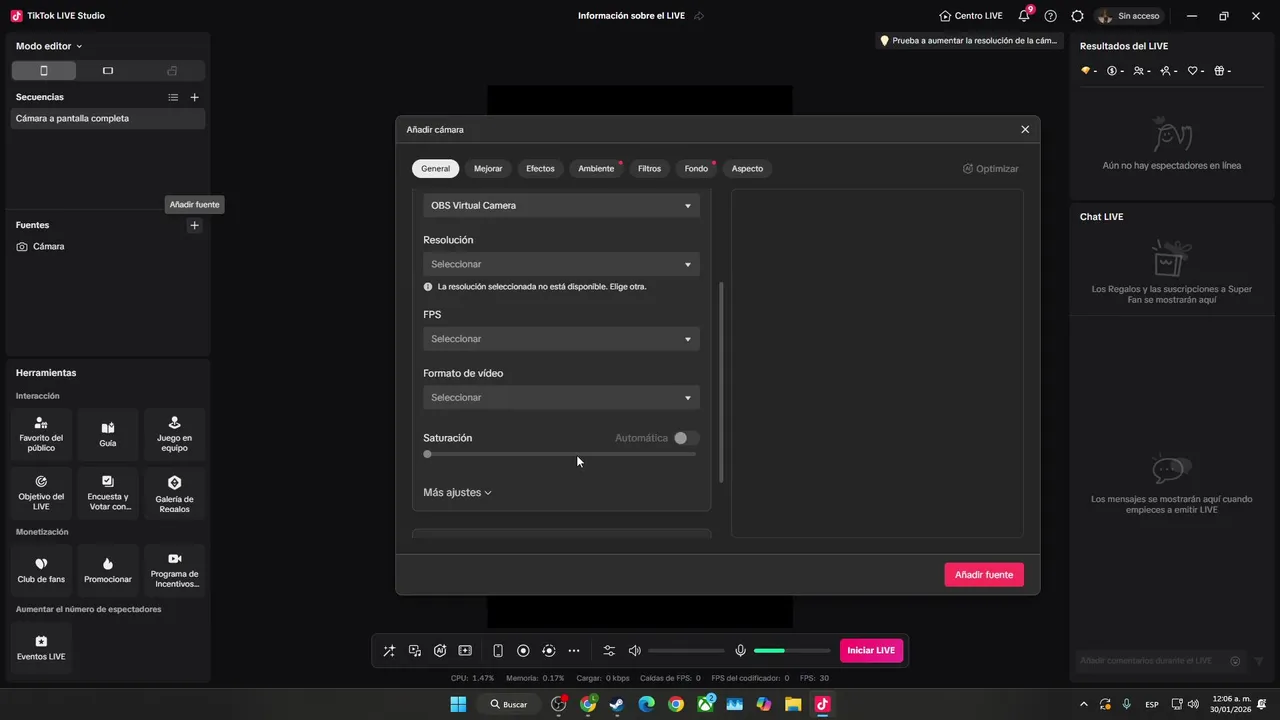This screenshot has height=720, width=1280.
Task: Open Club de fans tool
Action: [x=41, y=570]
